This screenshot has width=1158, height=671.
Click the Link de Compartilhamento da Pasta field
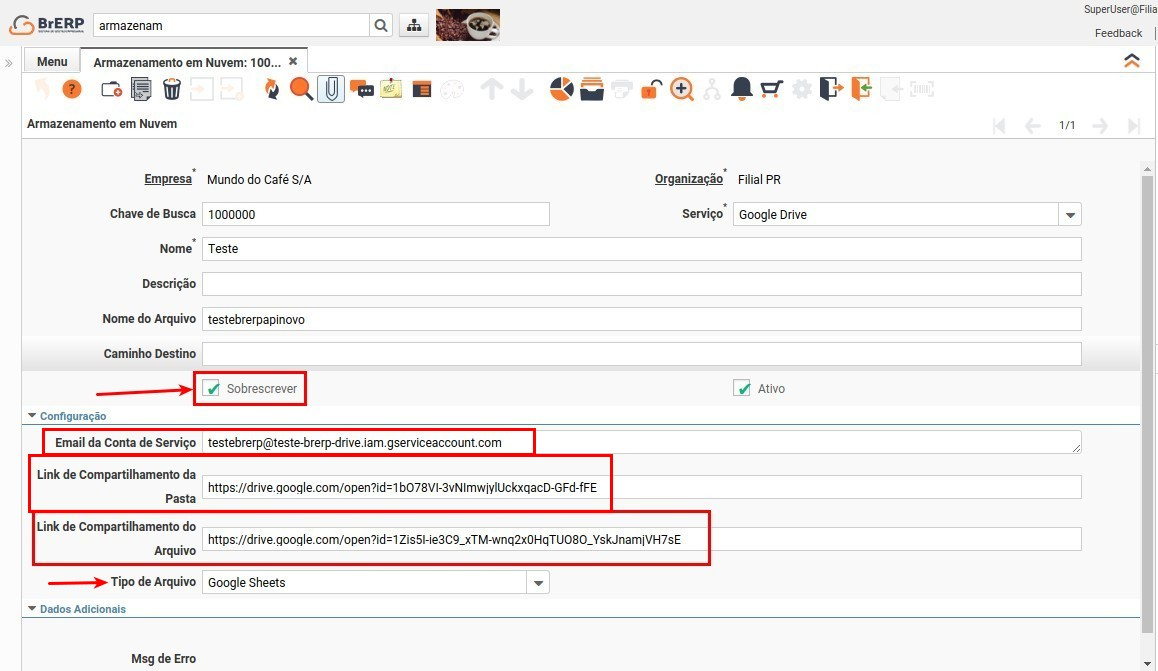click(641, 487)
